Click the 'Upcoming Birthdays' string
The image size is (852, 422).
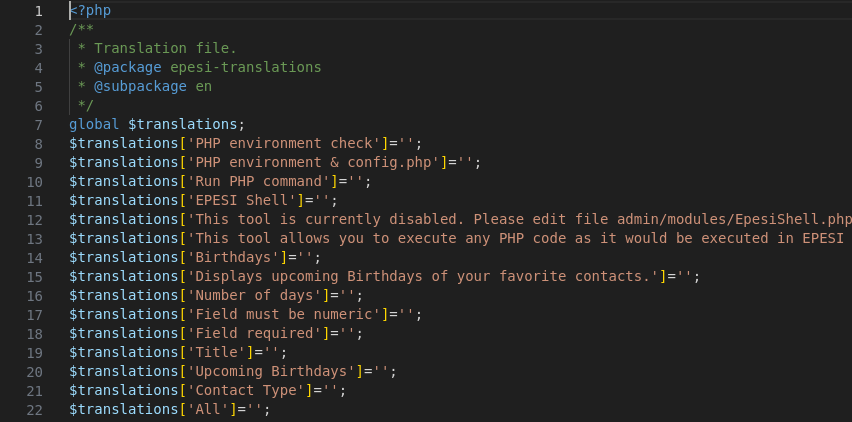pyautogui.click(x=271, y=372)
